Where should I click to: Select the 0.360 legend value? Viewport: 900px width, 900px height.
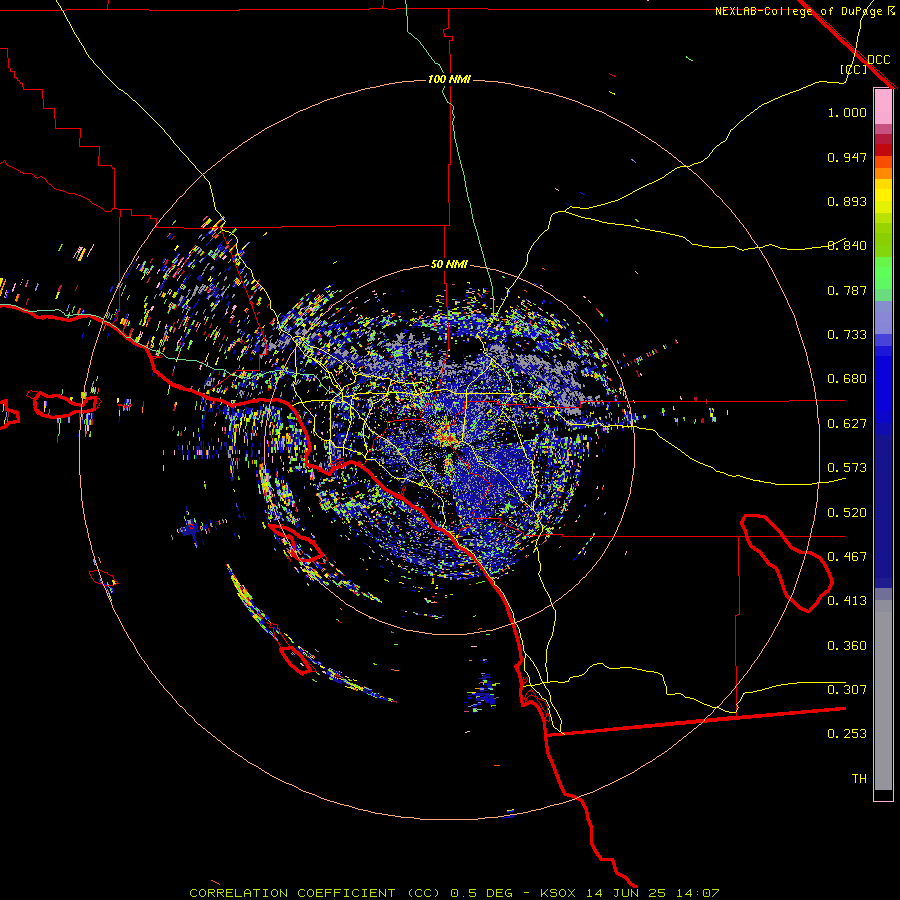847,646
